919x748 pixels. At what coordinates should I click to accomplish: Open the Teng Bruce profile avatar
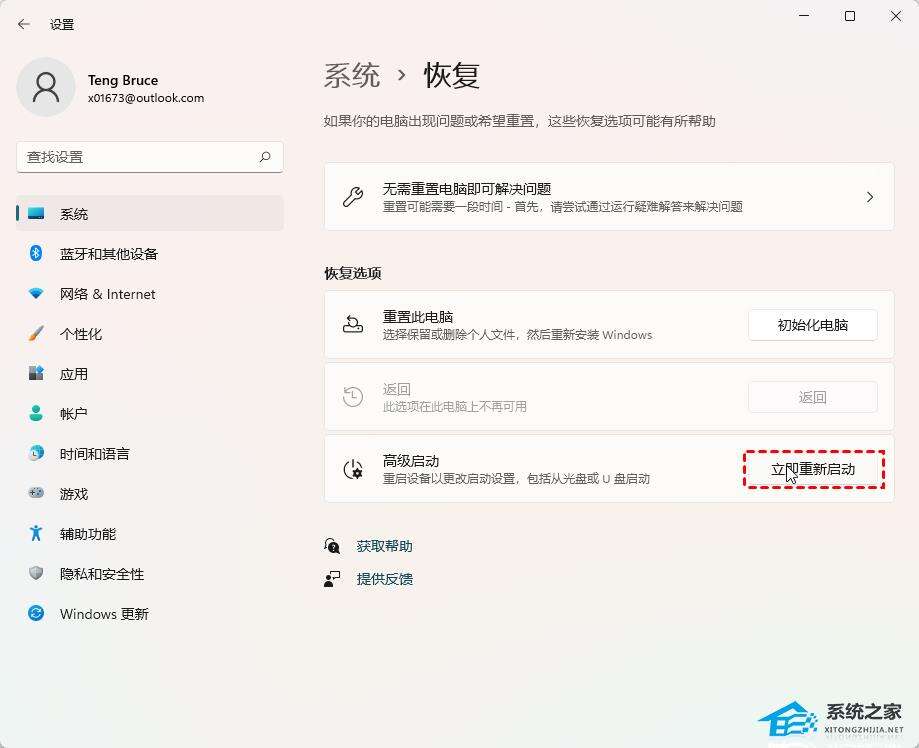pyautogui.click(x=46, y=87)
